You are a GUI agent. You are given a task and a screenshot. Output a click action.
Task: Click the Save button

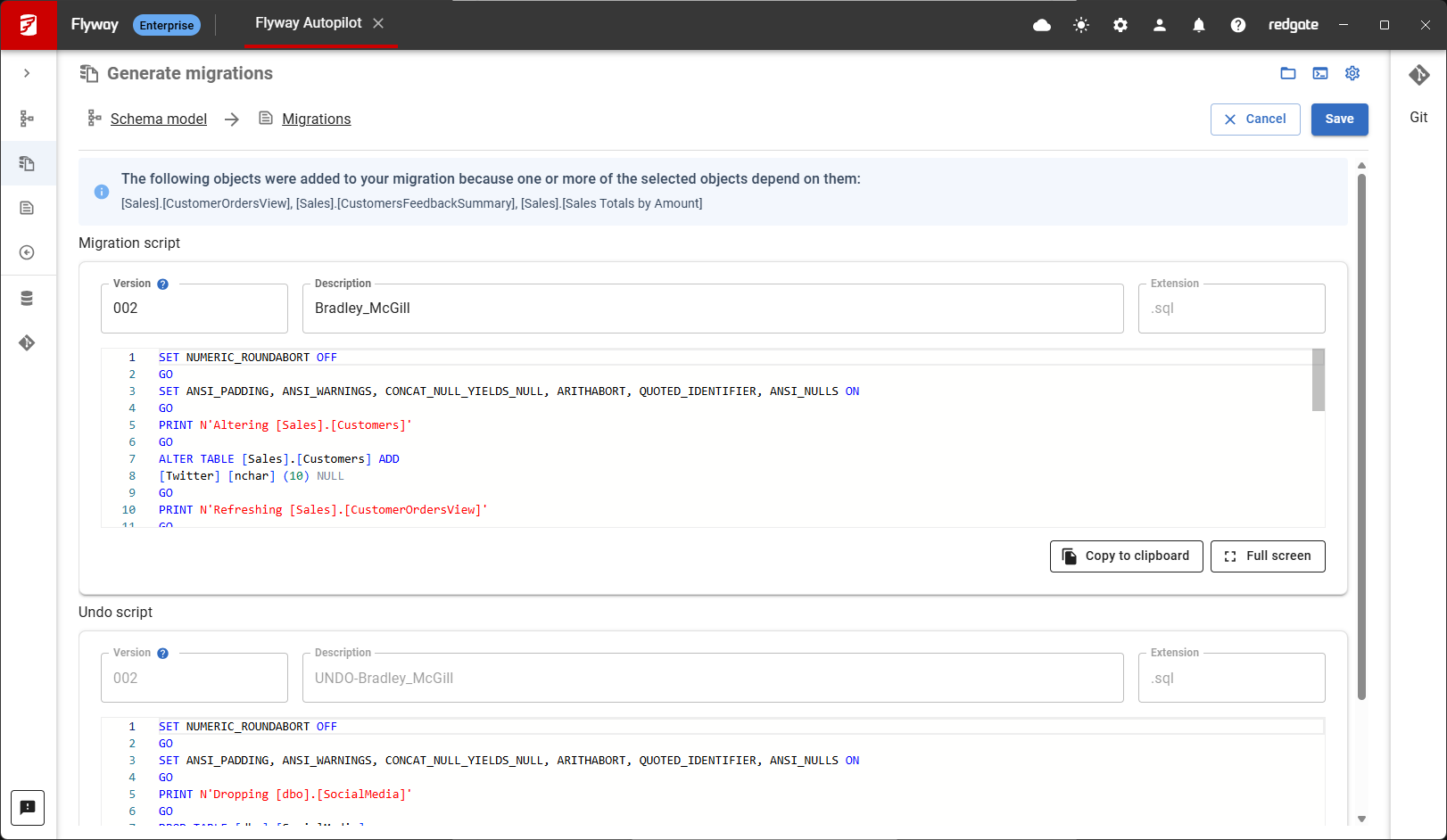1339,119
